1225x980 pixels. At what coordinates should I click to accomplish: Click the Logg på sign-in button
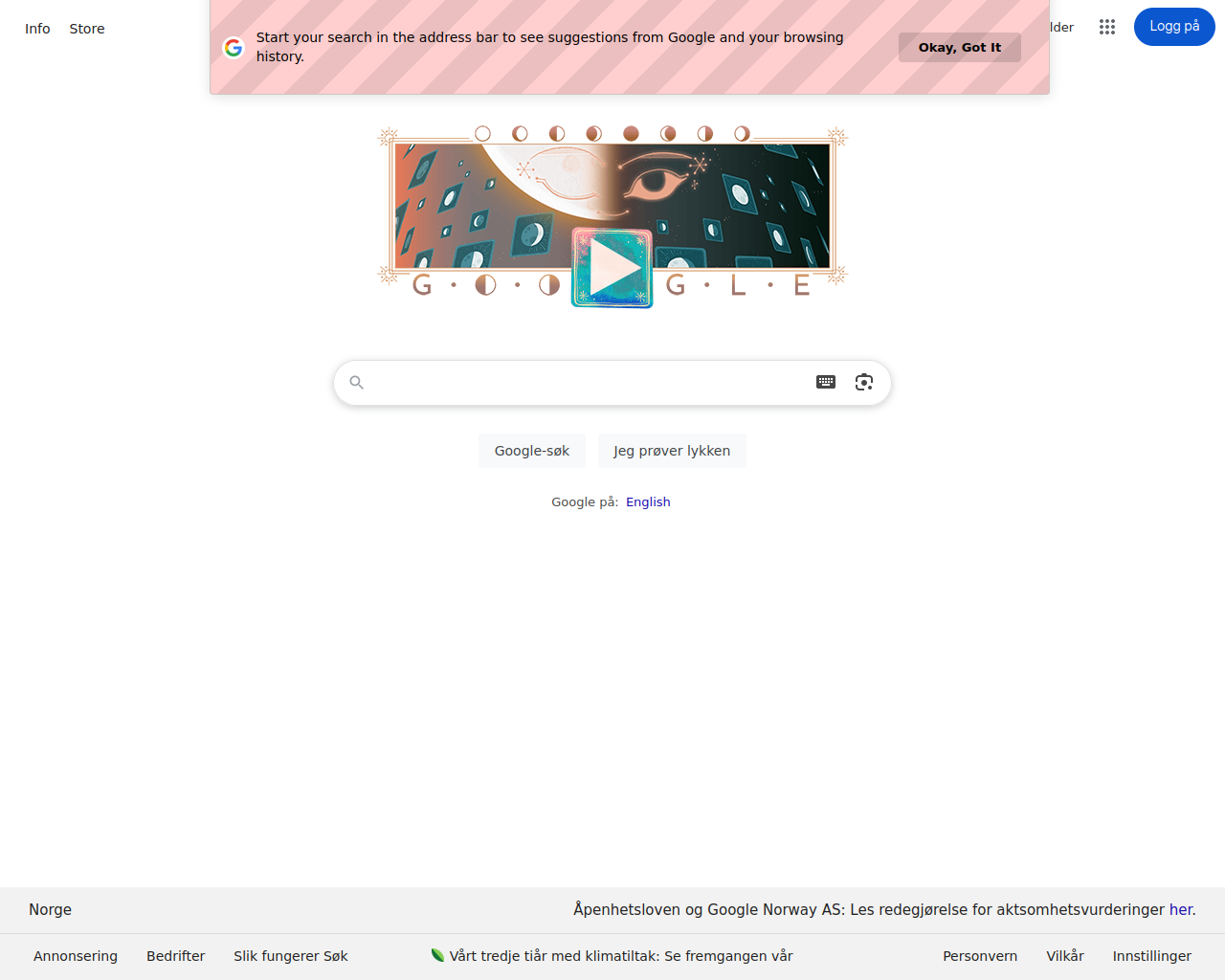(x=1174, y=27)
